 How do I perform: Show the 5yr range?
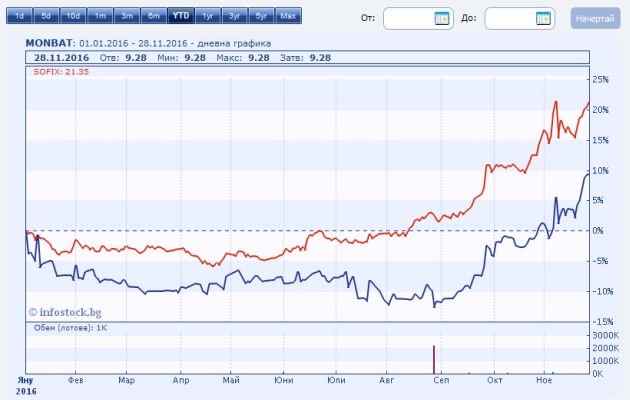tap(262, 16)
